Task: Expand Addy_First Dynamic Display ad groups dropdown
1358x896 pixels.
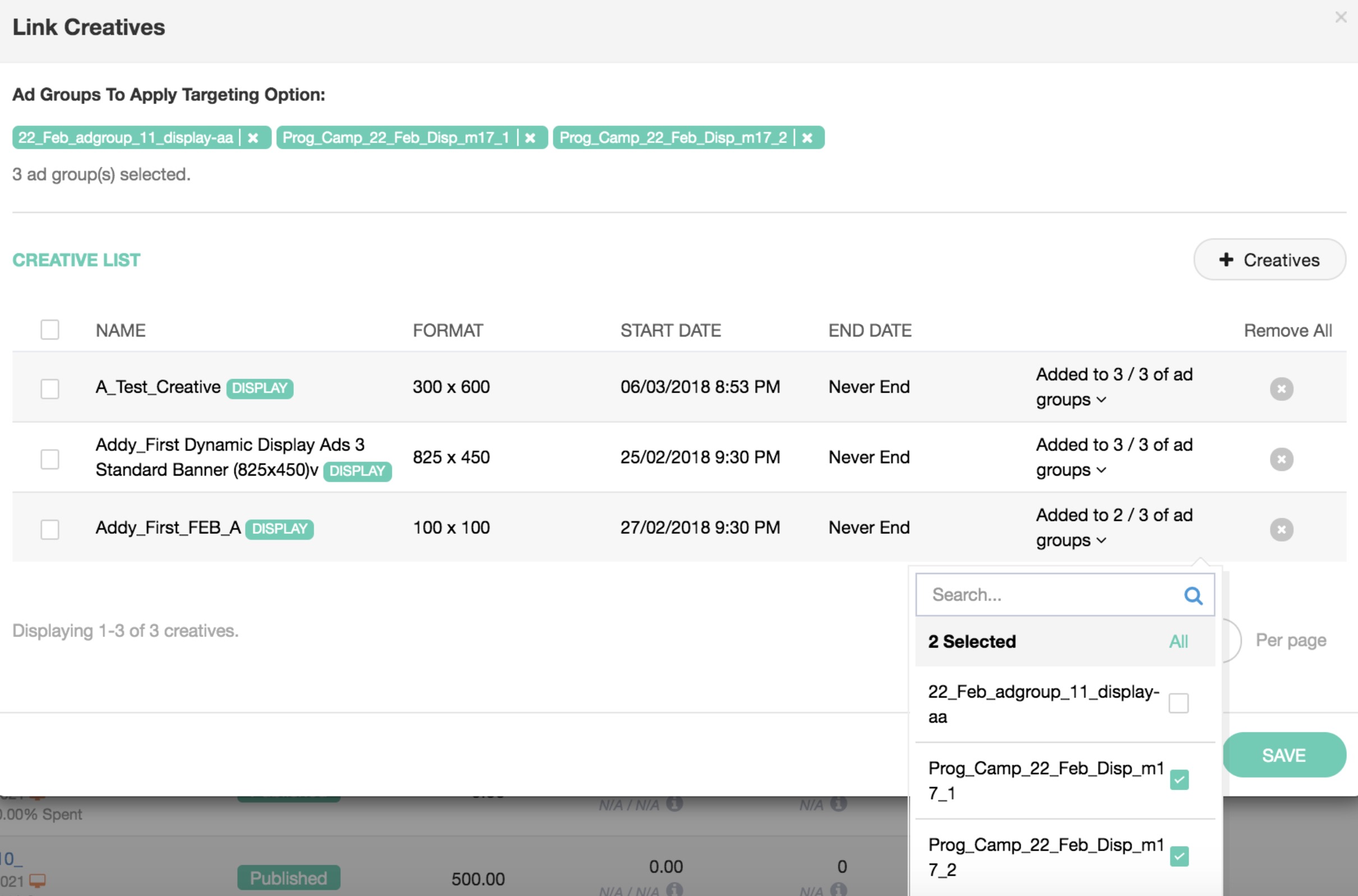Action: point(1100,470)
